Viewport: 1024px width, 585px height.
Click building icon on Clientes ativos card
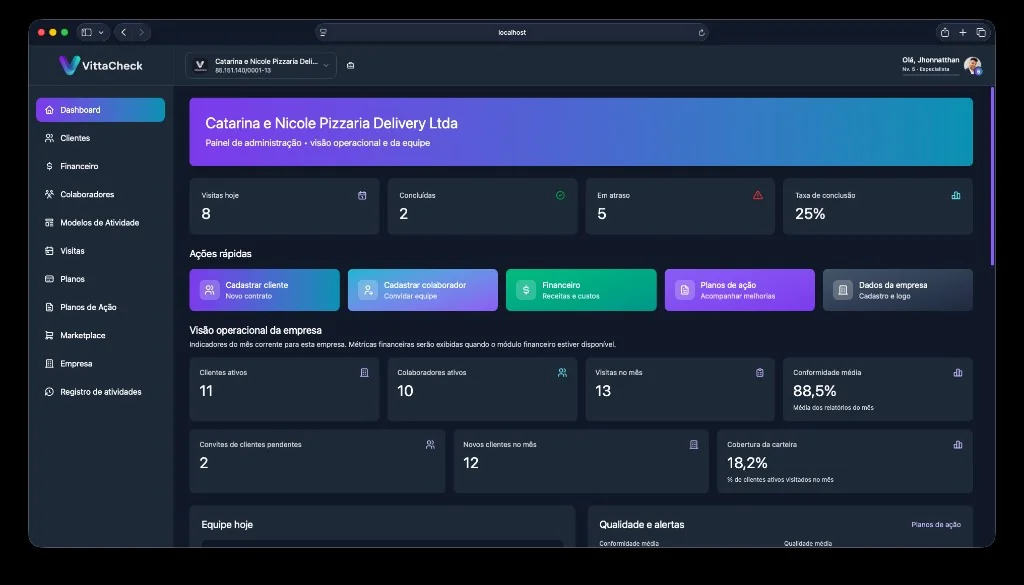[364, 373]
